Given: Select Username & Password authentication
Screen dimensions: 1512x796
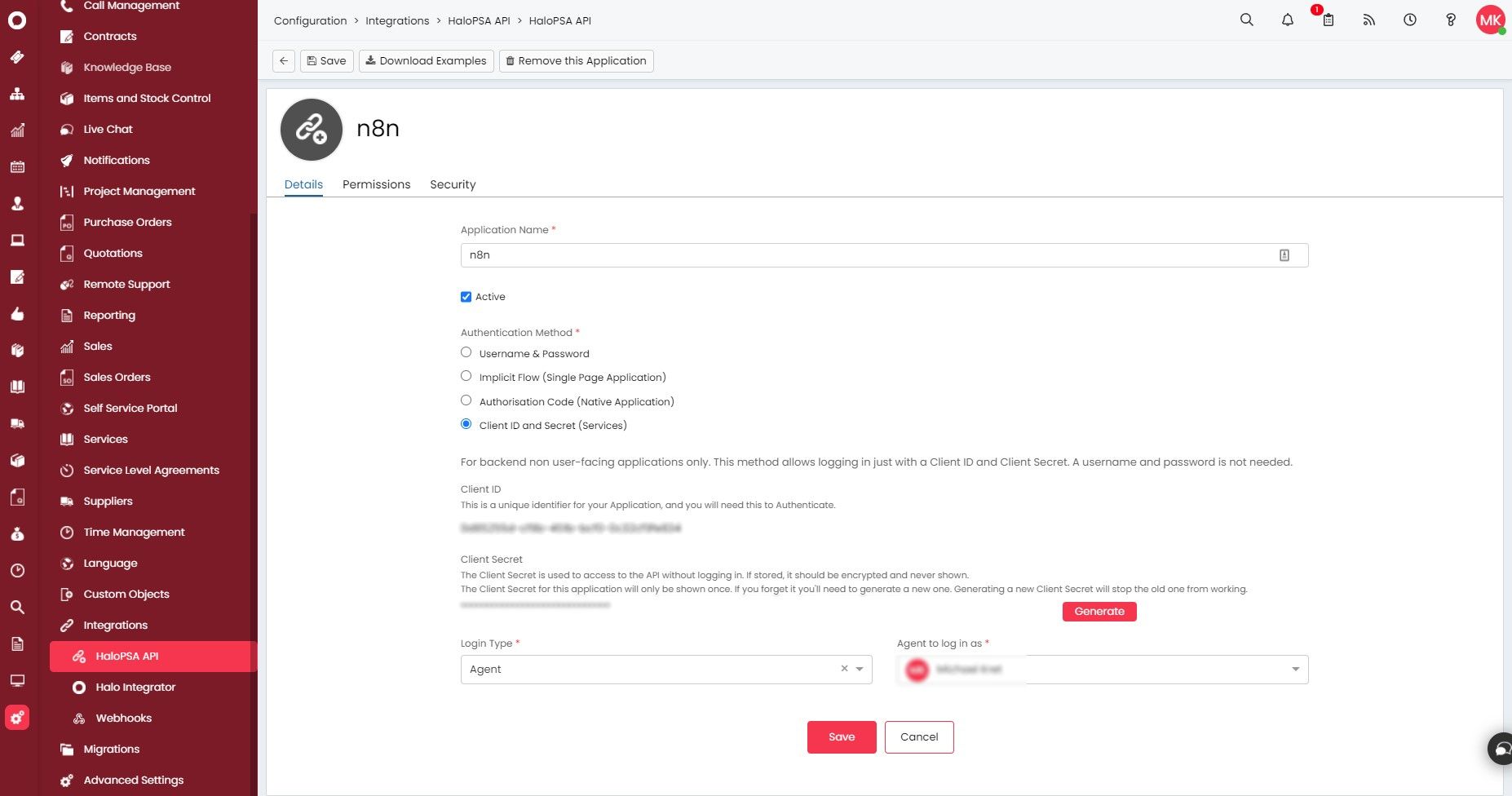Looking at the screenshot, I should click(x=466, y=352).
